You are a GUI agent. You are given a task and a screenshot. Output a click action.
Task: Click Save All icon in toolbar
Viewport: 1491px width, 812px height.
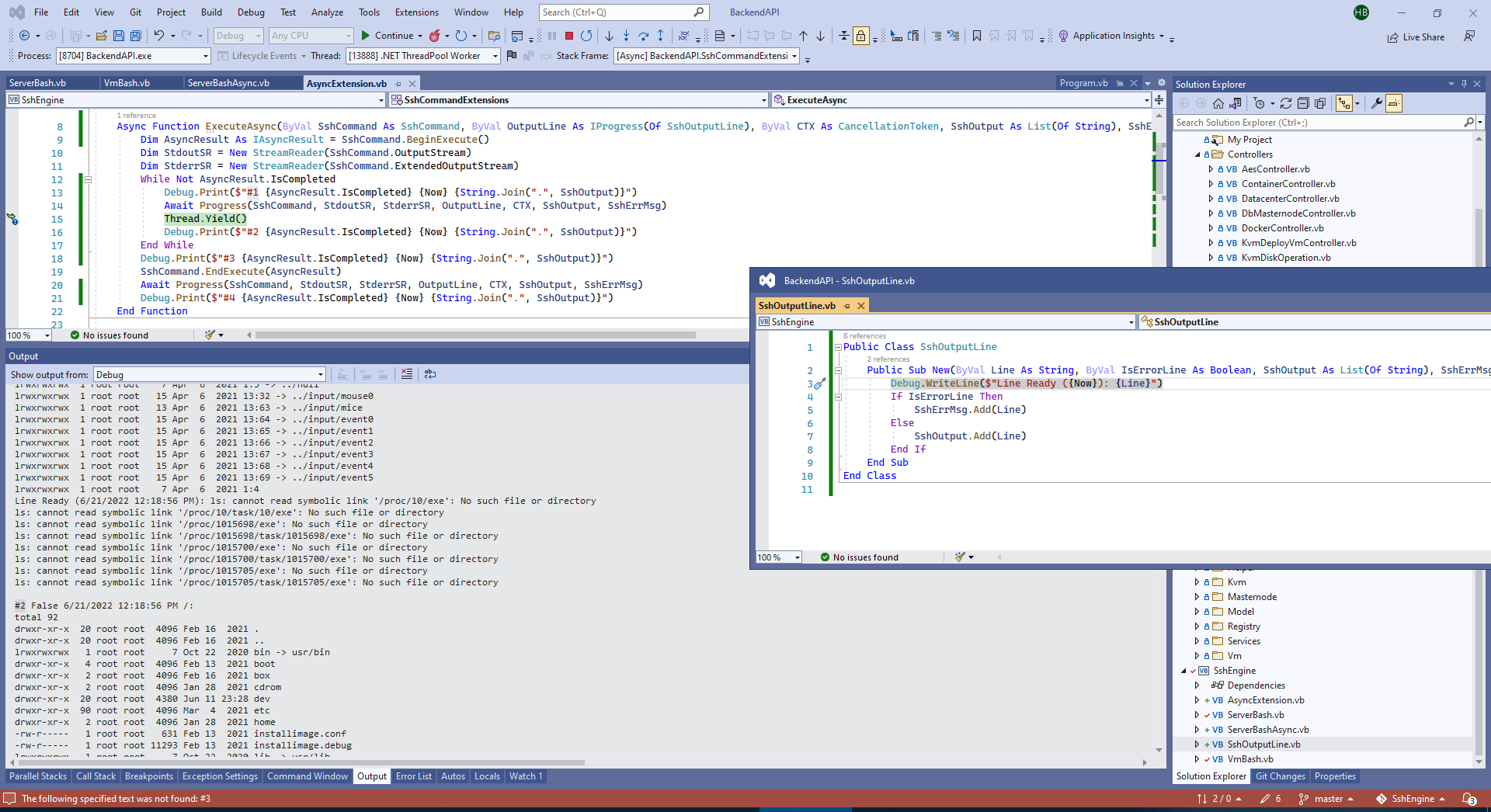(x=136, y=36)
